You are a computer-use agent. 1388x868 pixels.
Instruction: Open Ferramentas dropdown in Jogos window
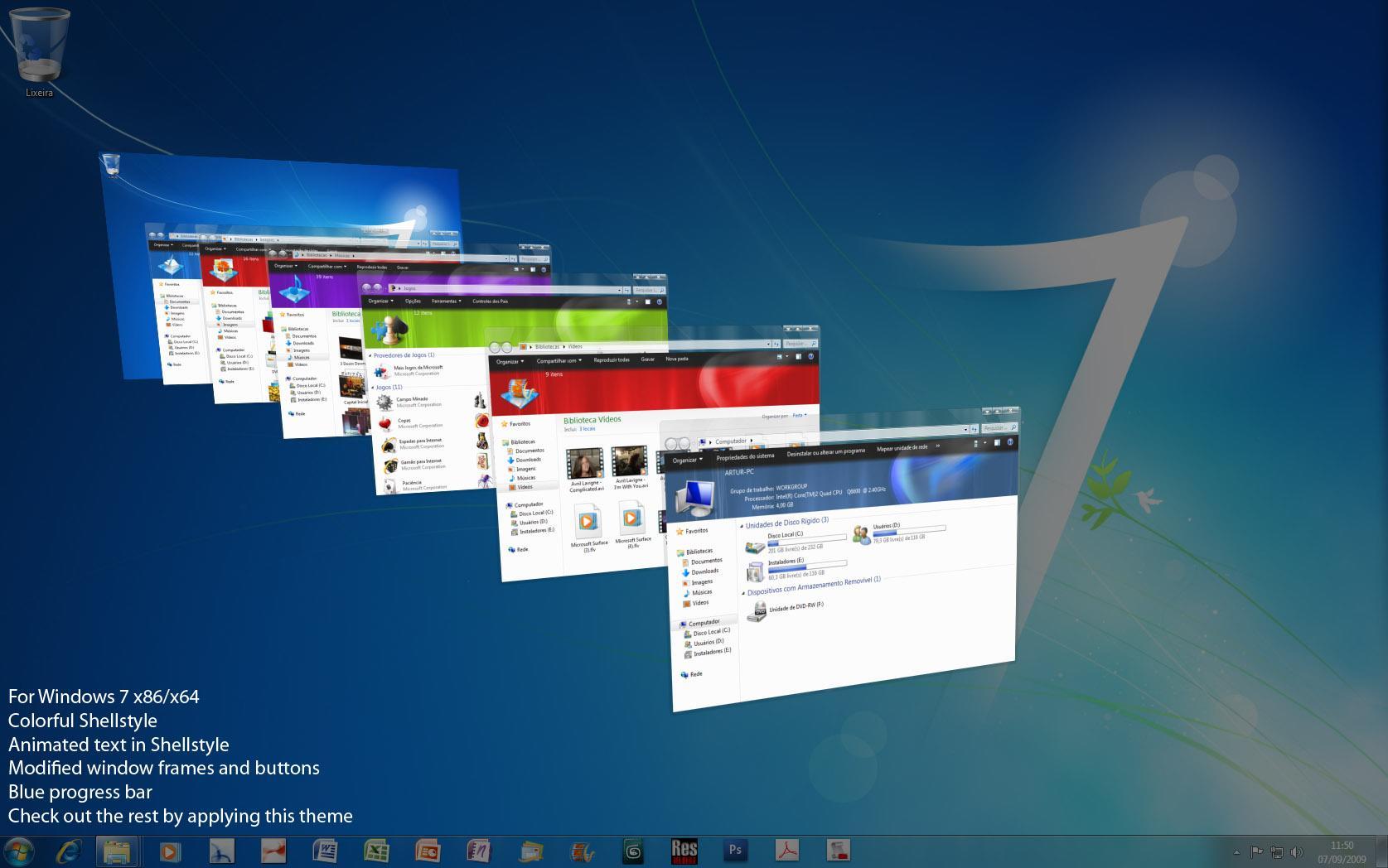446,301
